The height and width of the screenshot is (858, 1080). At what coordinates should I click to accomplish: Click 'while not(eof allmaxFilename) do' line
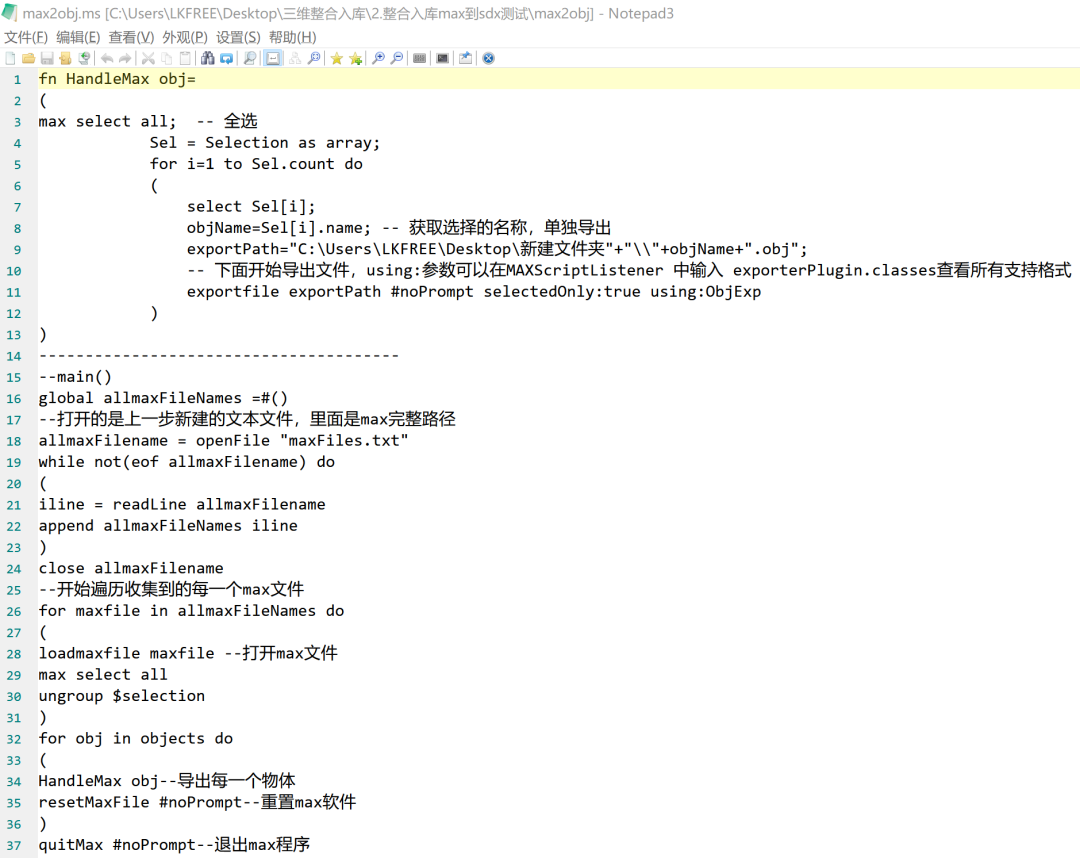coord(187,462)
